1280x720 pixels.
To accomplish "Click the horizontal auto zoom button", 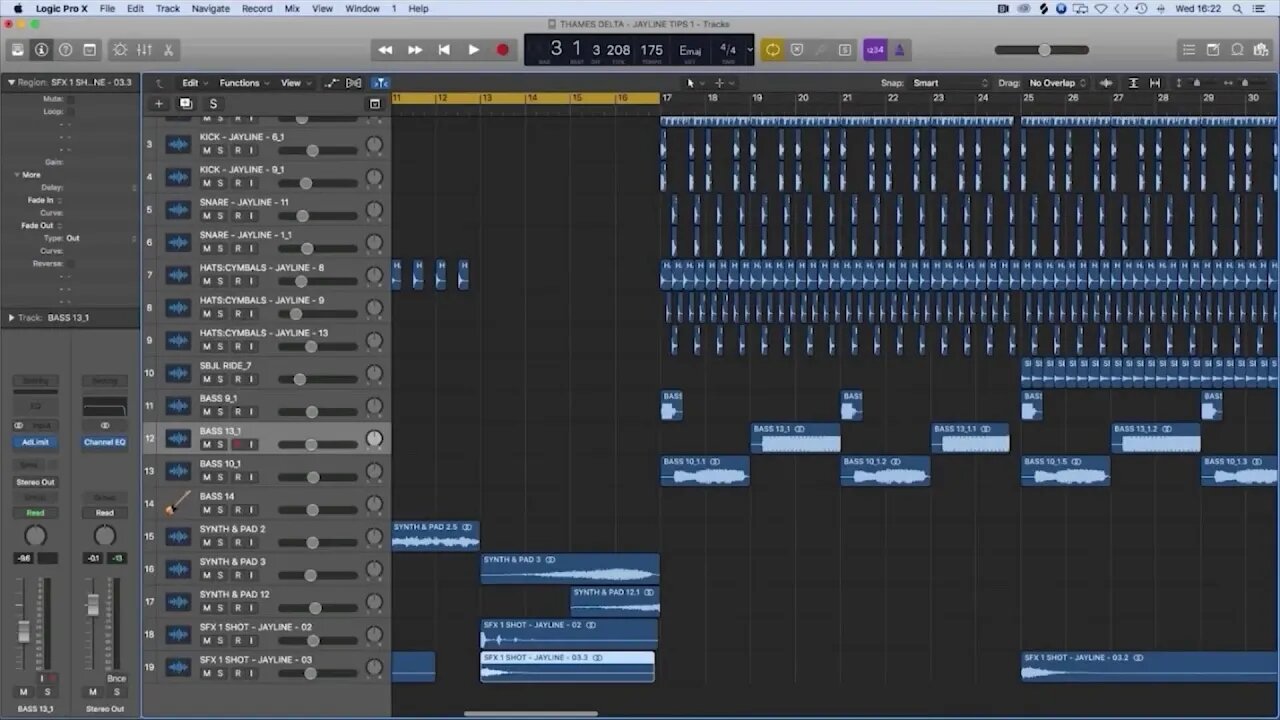I will point(1155,83).
